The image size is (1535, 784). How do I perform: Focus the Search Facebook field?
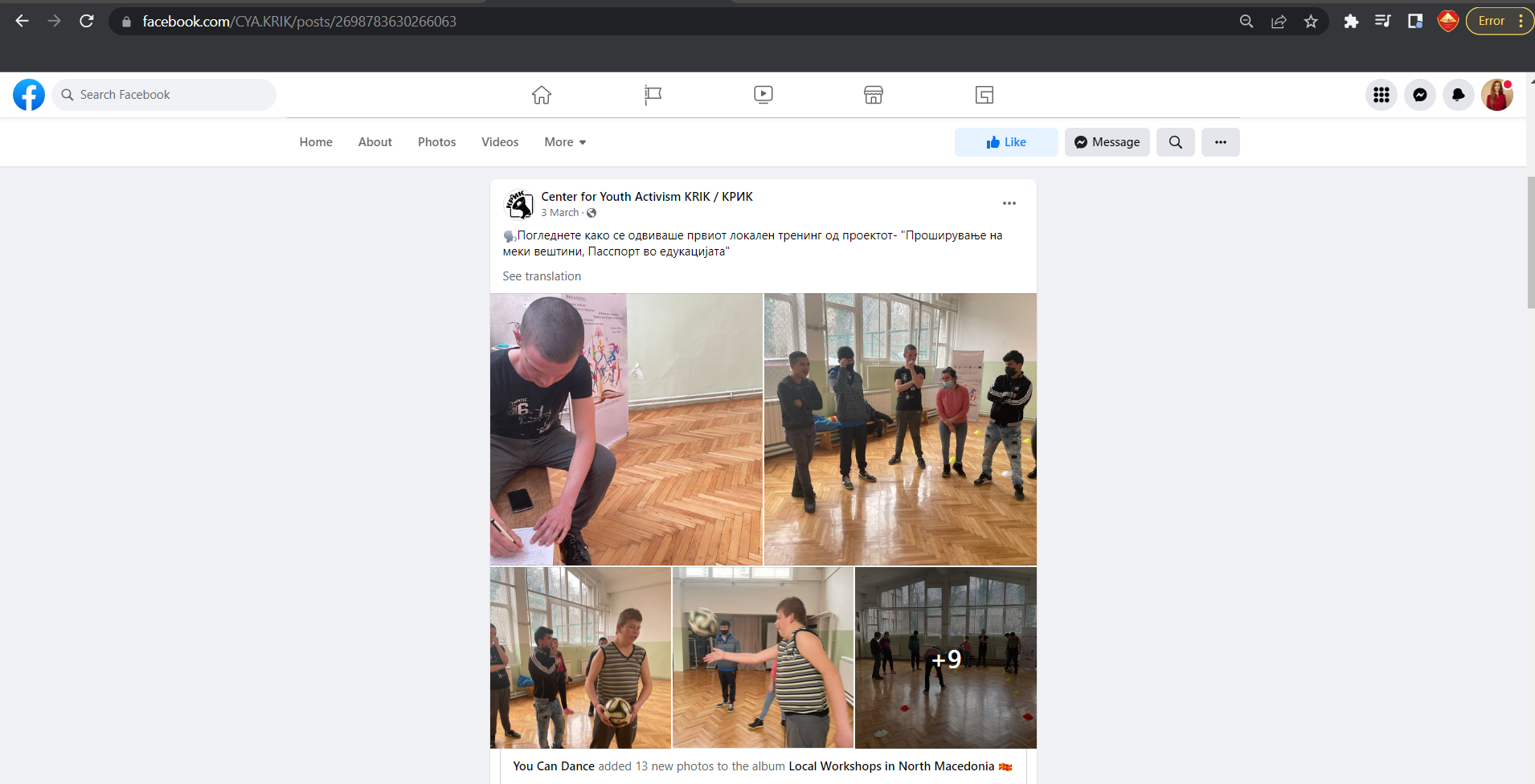164,95
